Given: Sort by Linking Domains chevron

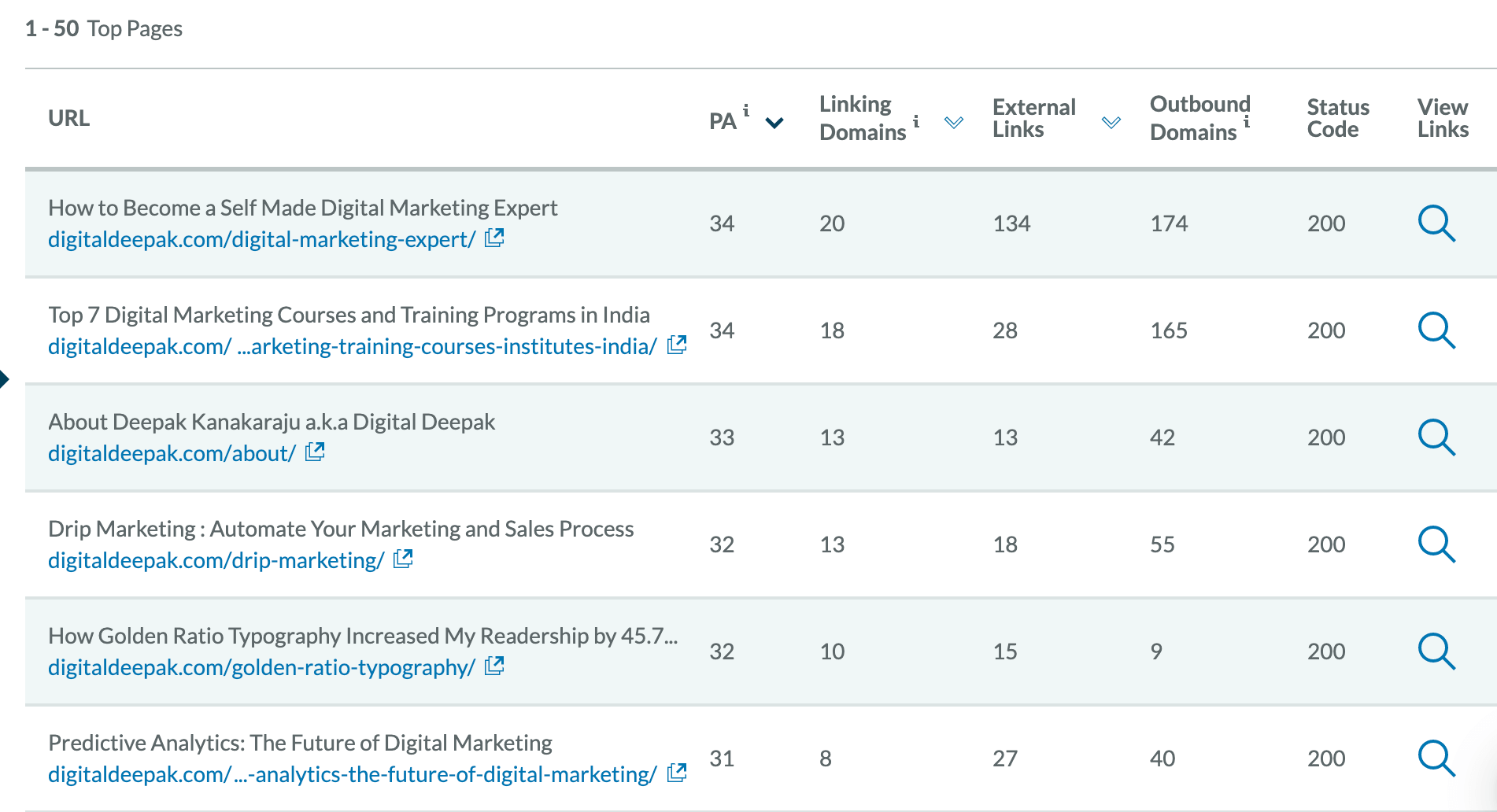Looking at the screenshot, I should pos(954,123).
